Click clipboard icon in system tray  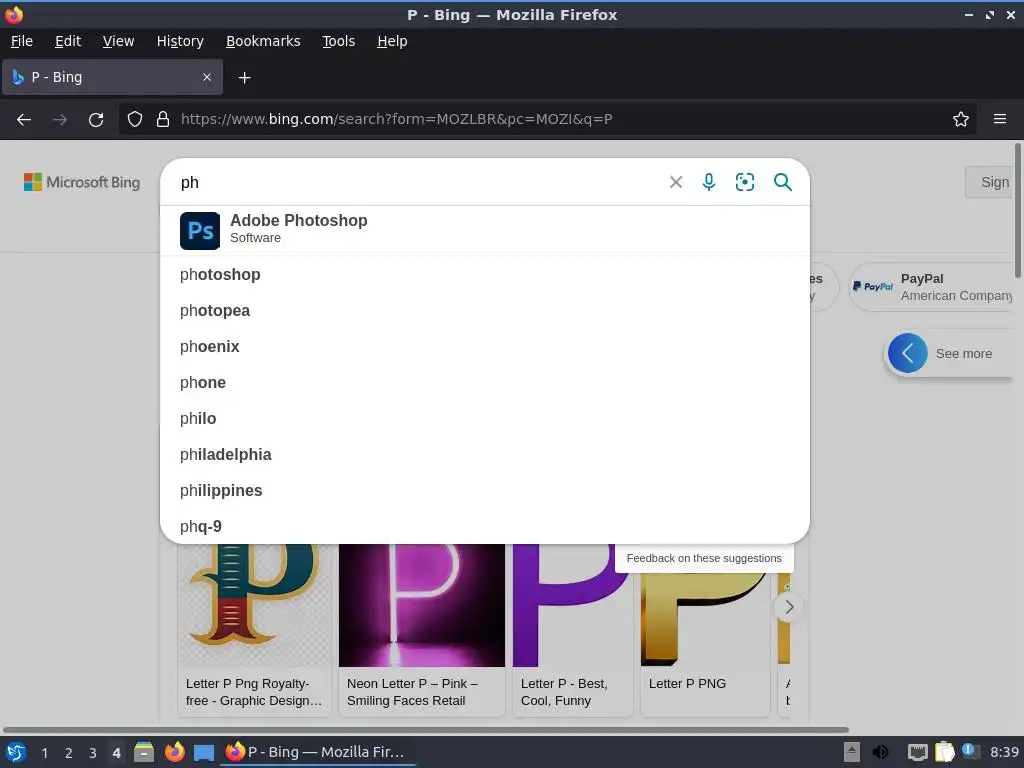944,752
